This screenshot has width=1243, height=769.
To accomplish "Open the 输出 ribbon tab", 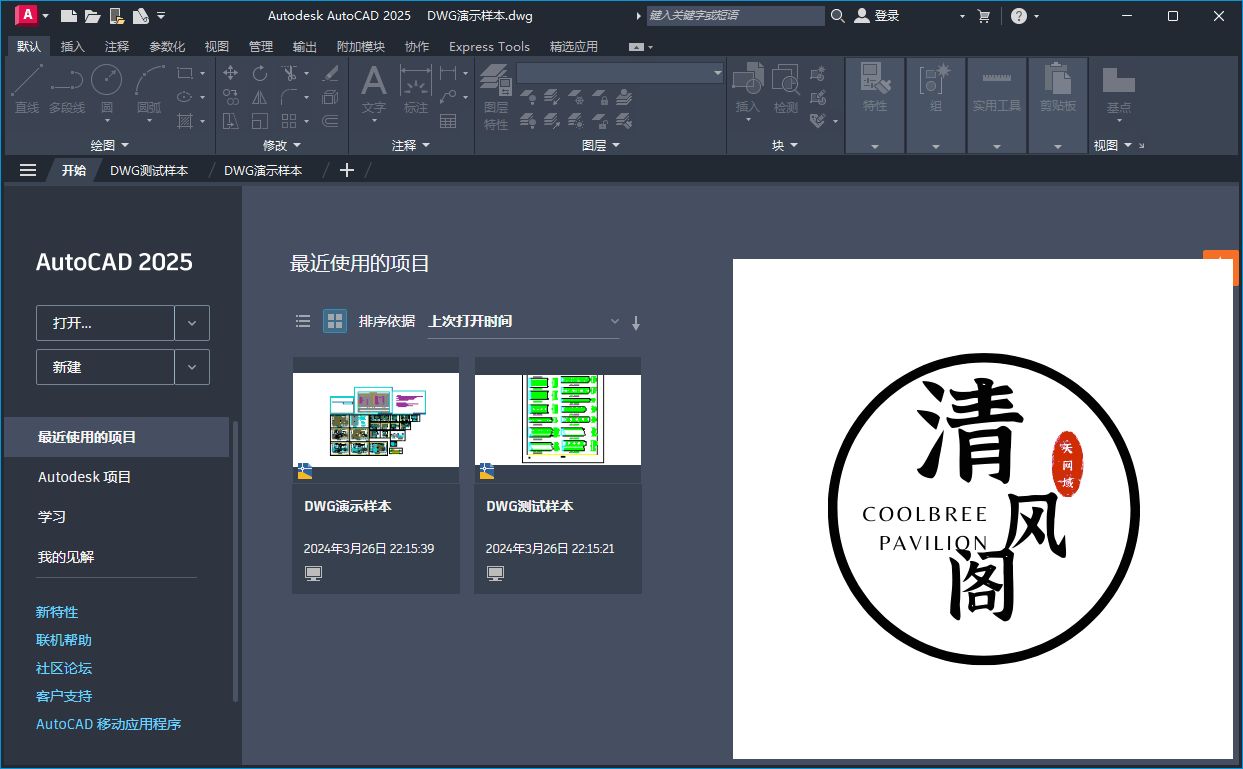I will point(305,46).
